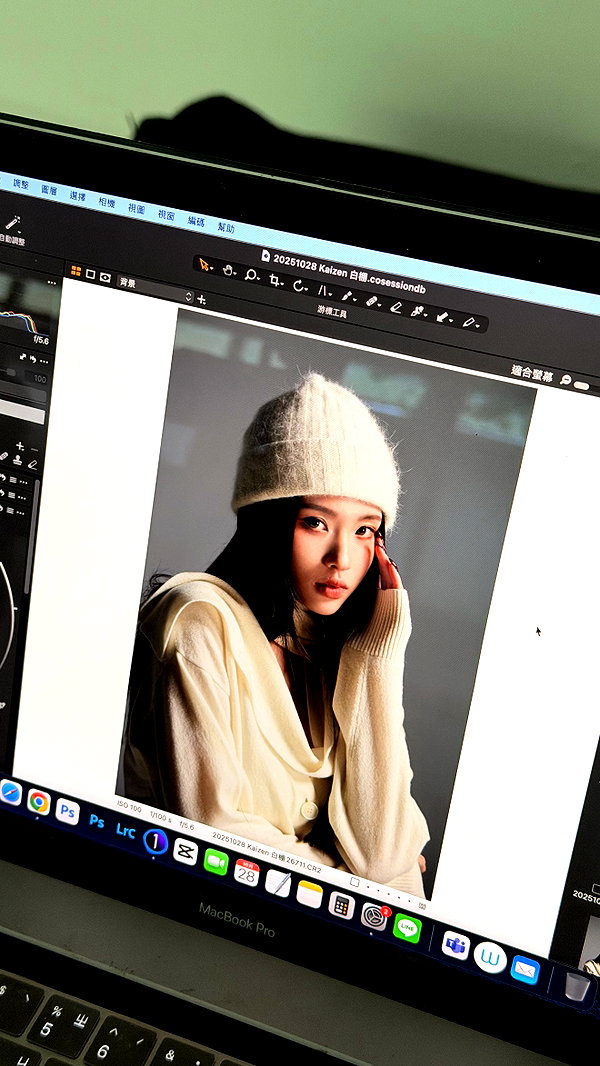This screenshot has width=600, height=1066.
Task: Select the left panel eraser mask icon
Action: [x=32, y=464]
